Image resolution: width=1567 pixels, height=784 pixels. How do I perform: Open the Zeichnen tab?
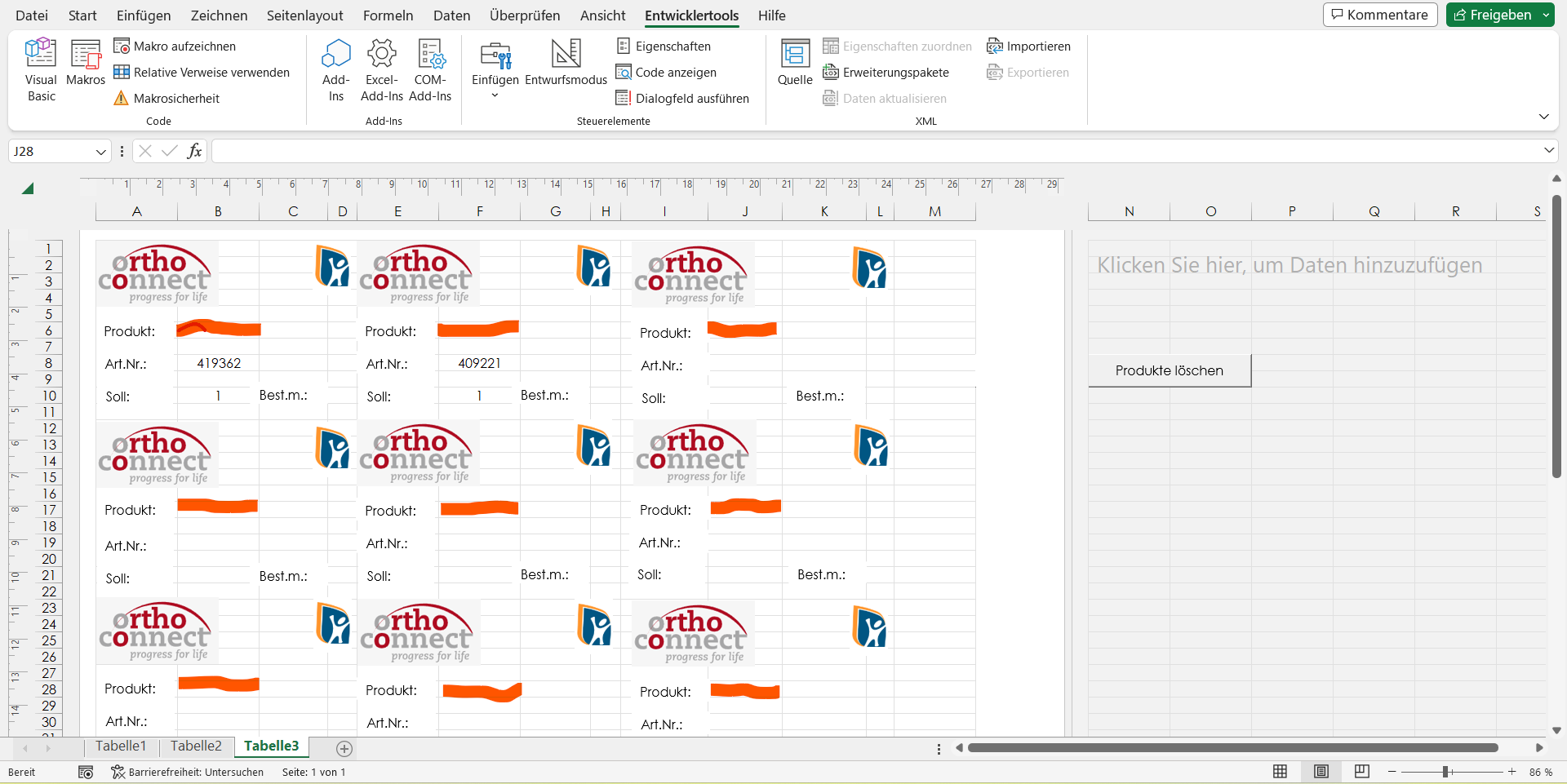click(x=219, y=16)
